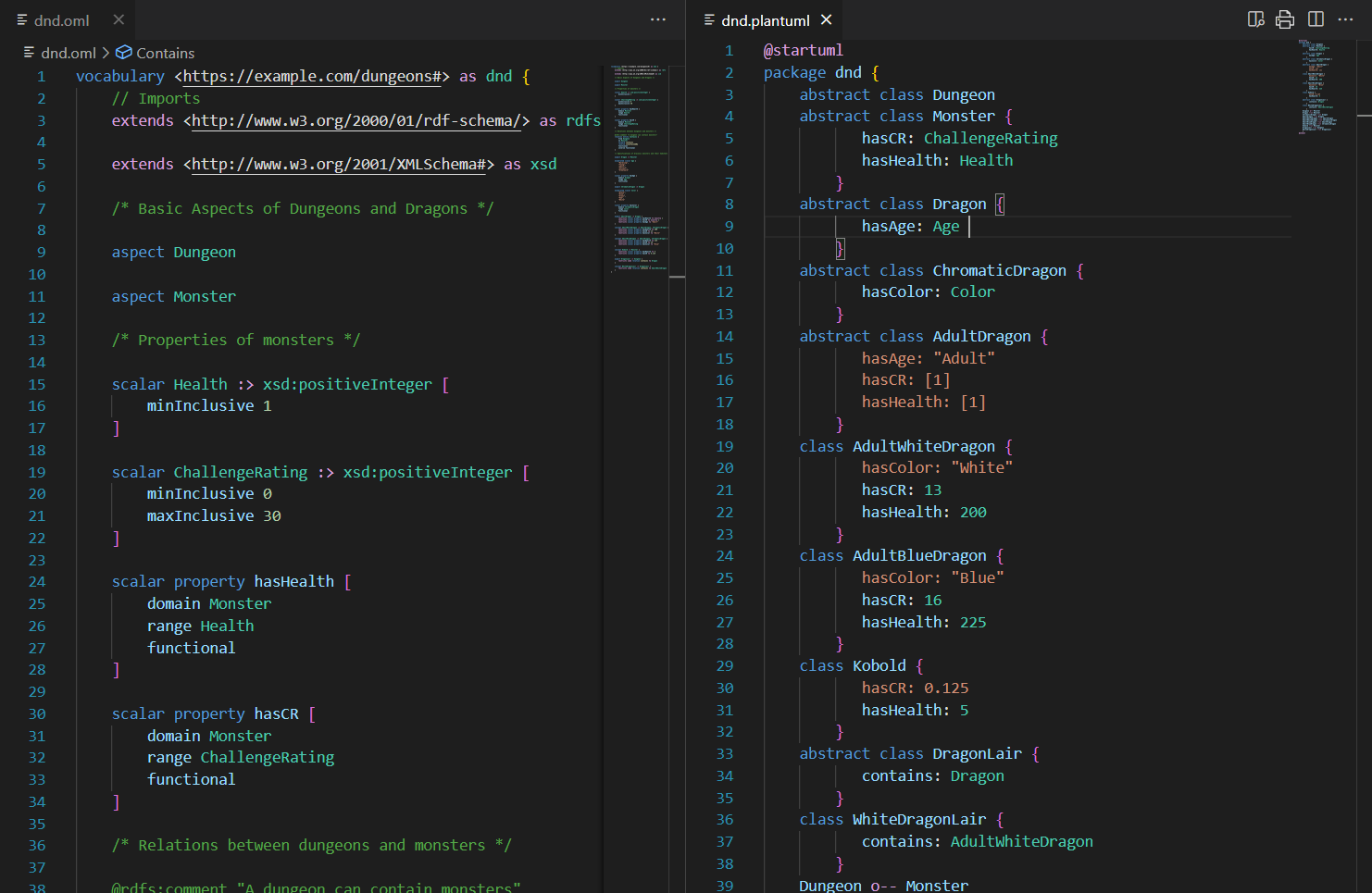
Task: Split the editor to the right
Action: tap(1316, 19)
